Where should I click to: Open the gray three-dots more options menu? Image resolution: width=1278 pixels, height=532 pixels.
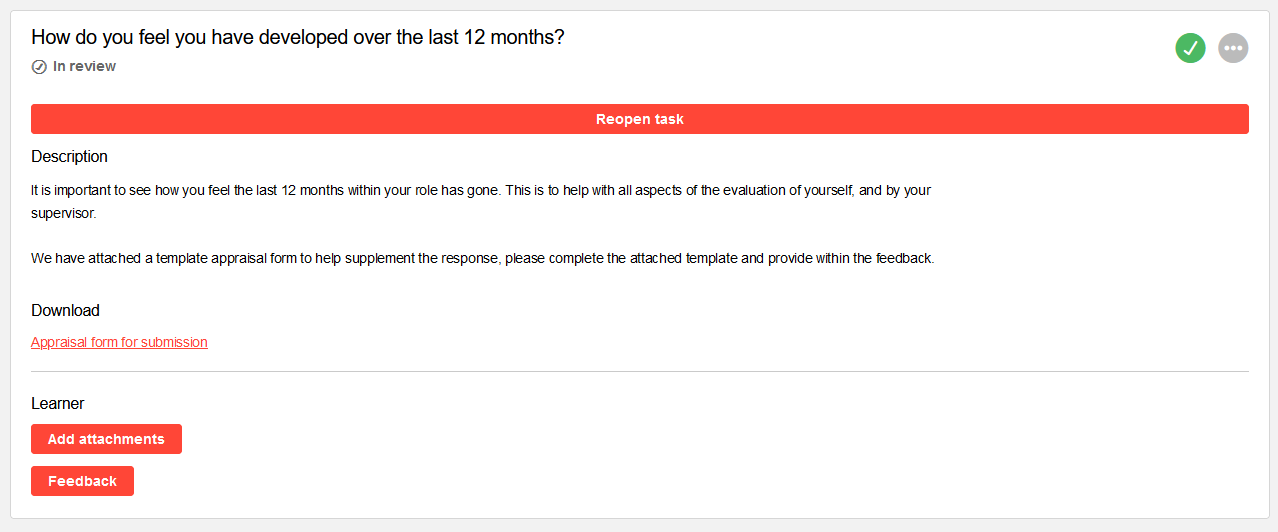pos(1233,48)
